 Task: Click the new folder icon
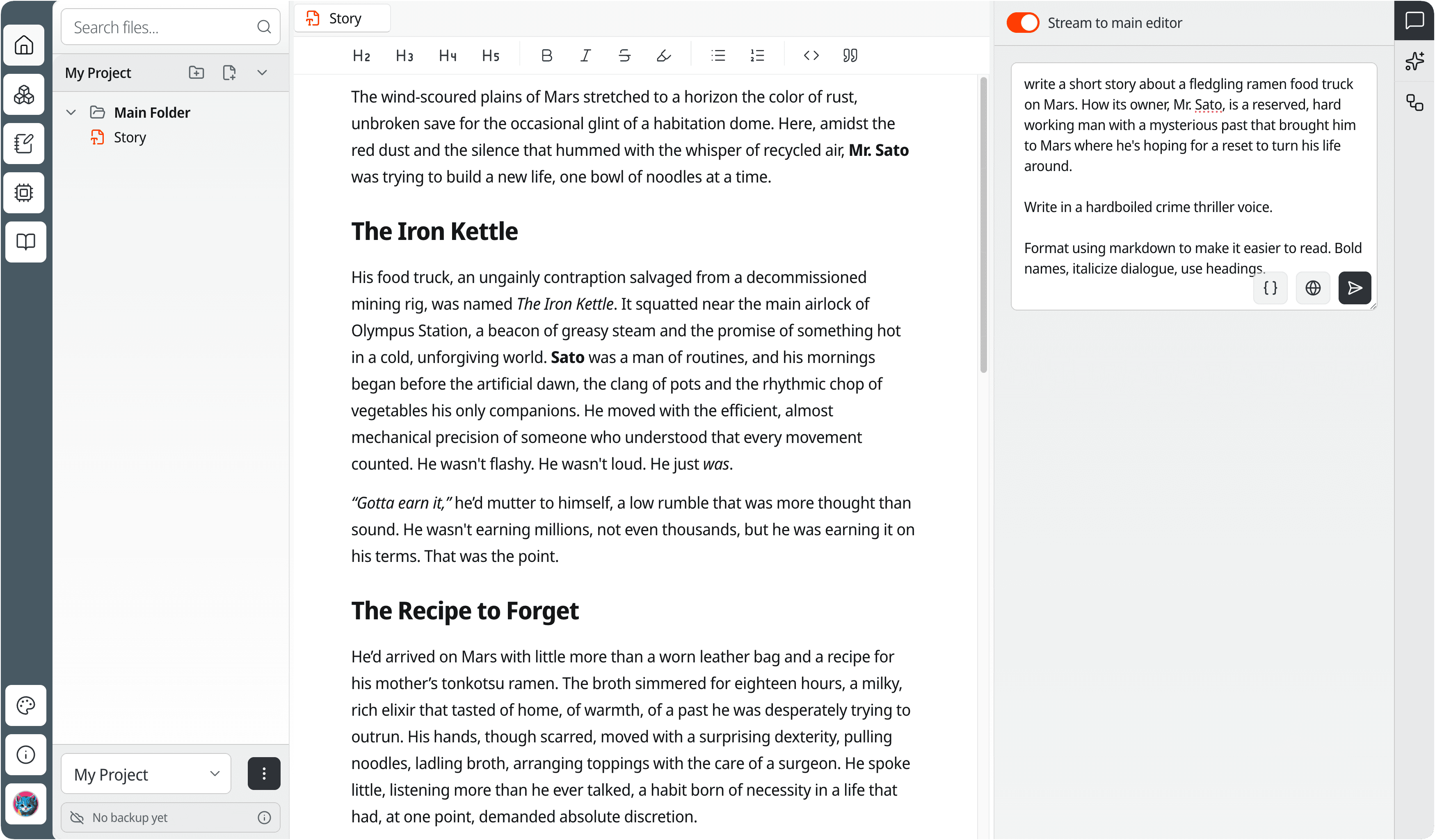(x=197, y=72)
